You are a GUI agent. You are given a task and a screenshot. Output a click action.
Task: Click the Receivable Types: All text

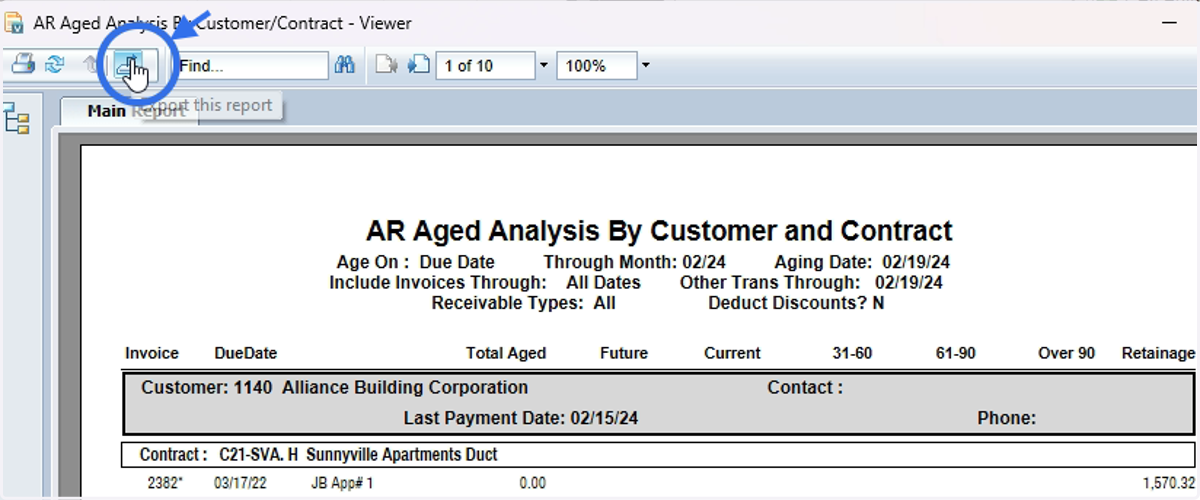pyautogui.click(x=523, y=303)
